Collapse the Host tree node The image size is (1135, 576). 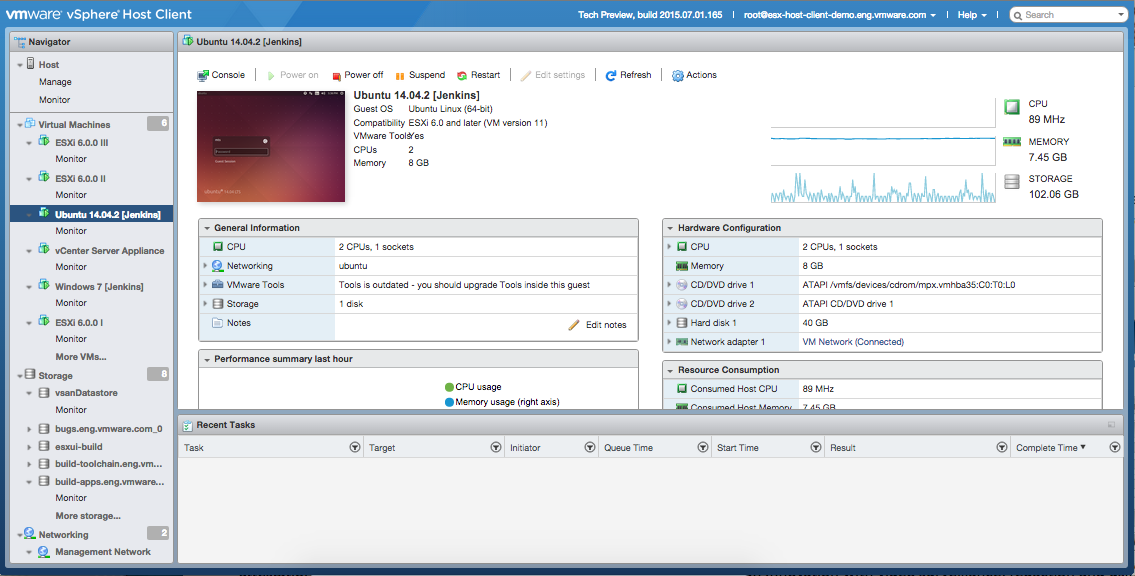pos(20,65)
